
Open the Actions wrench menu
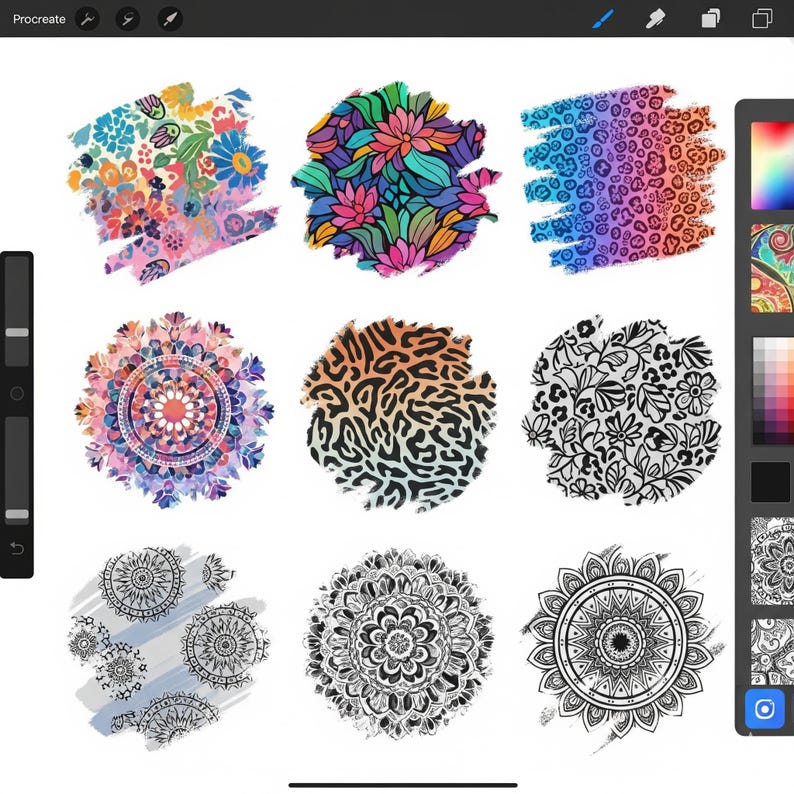(87, 19)
